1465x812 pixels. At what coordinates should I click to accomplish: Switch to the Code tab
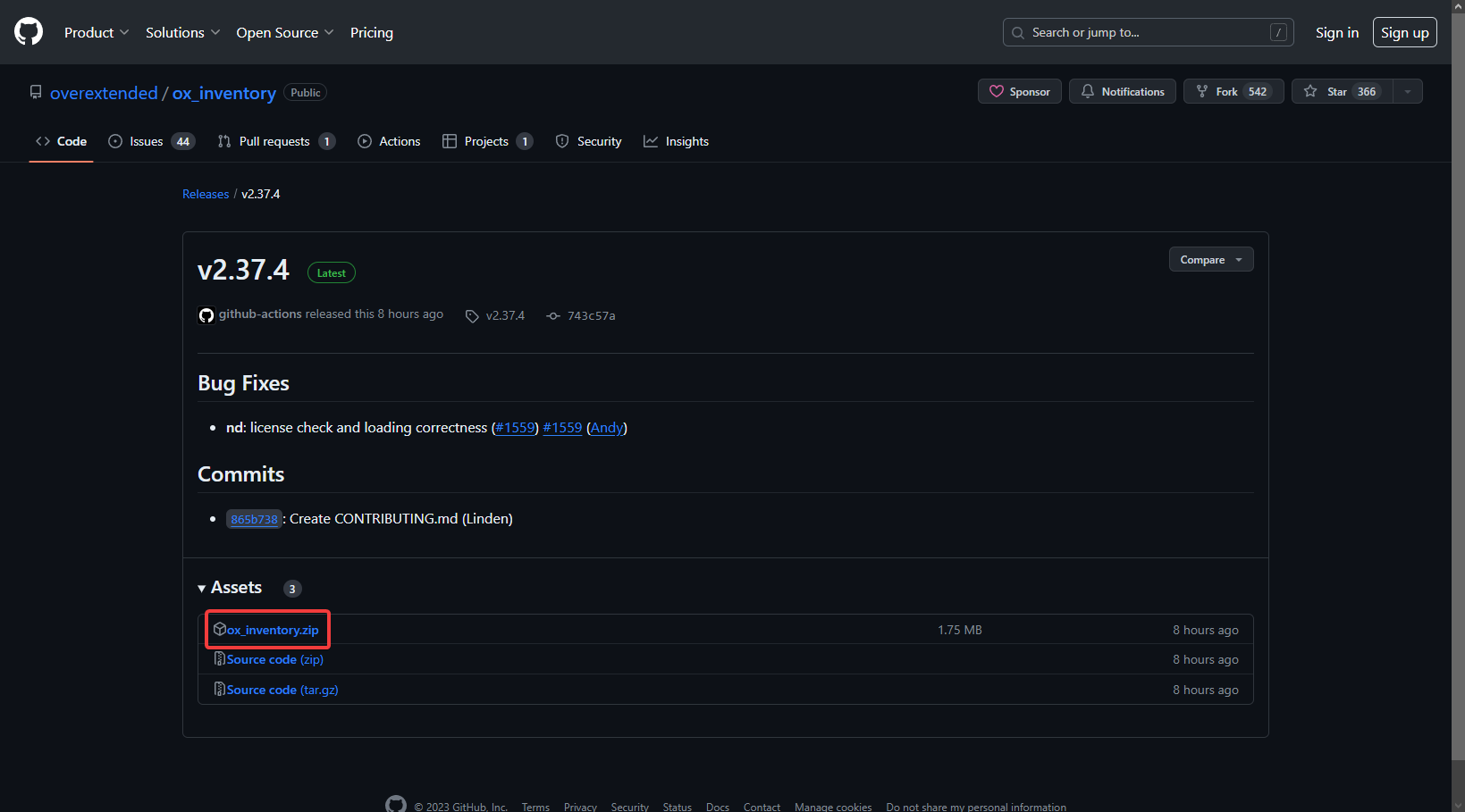point(61,141)
